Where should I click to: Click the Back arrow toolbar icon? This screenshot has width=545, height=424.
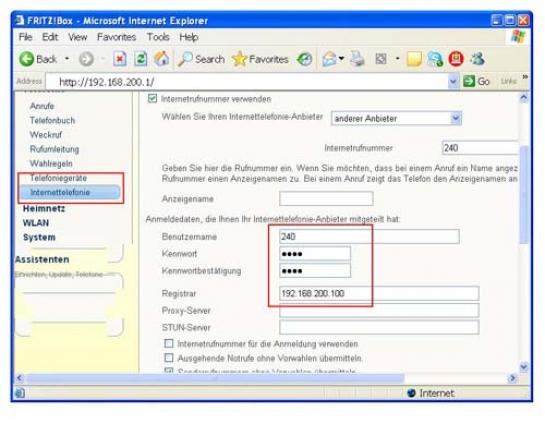(27, 59)
